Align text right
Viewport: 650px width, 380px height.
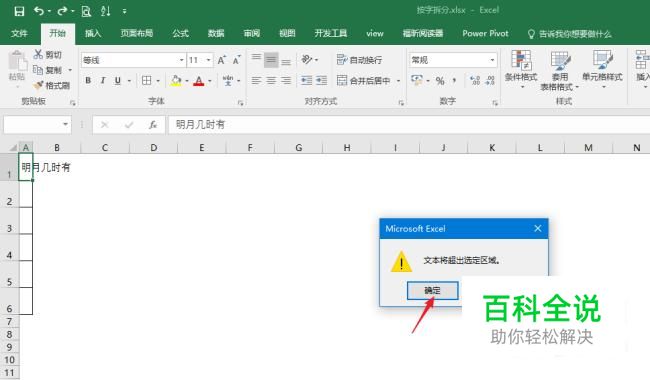click(286, 80)
